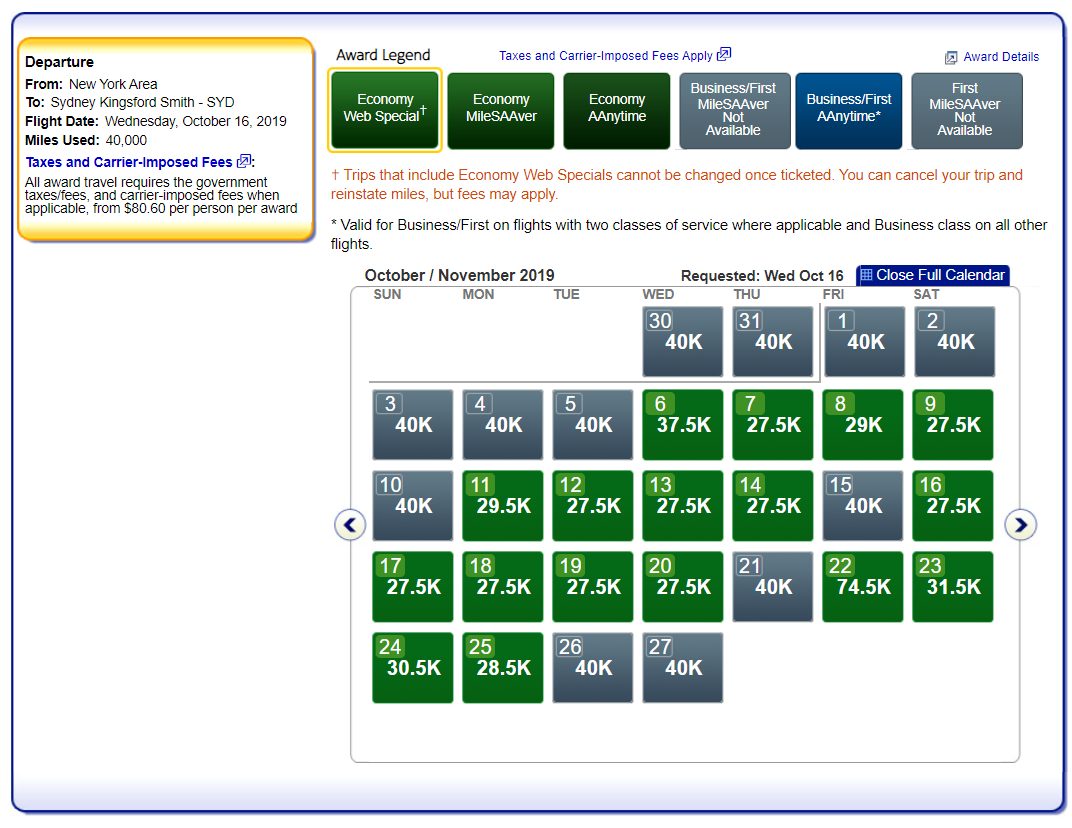Select Business/First AAnytime award type
The width and height of the screenshot is (1072, 828).
point(848,109)
